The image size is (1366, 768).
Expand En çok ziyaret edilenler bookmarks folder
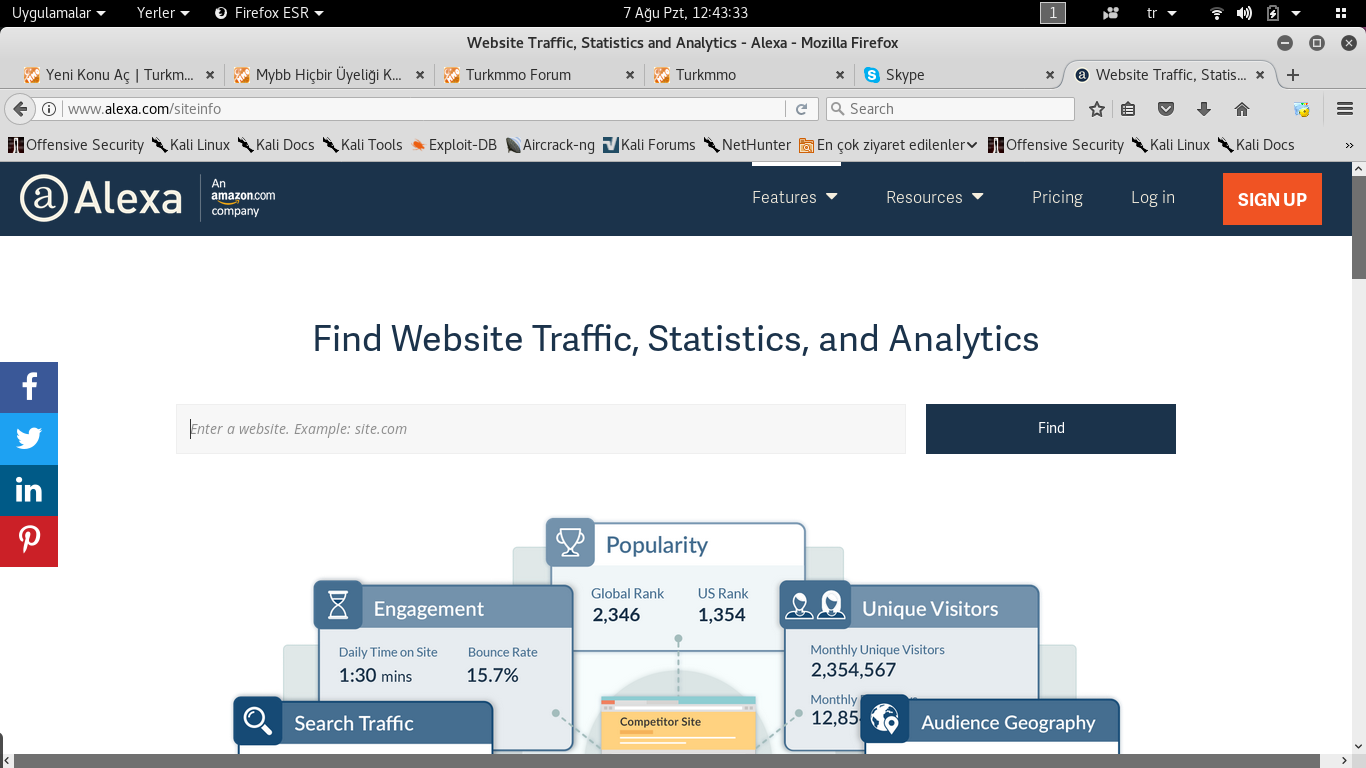(888, 145)
